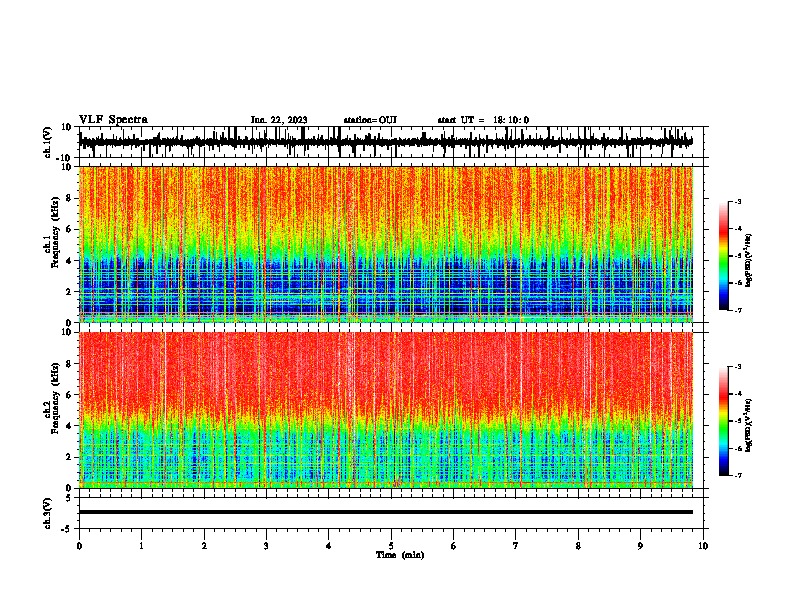Click the '-3' tick on ch.1 color bar
Screen dimensions: 792x612
click(738, 202)
